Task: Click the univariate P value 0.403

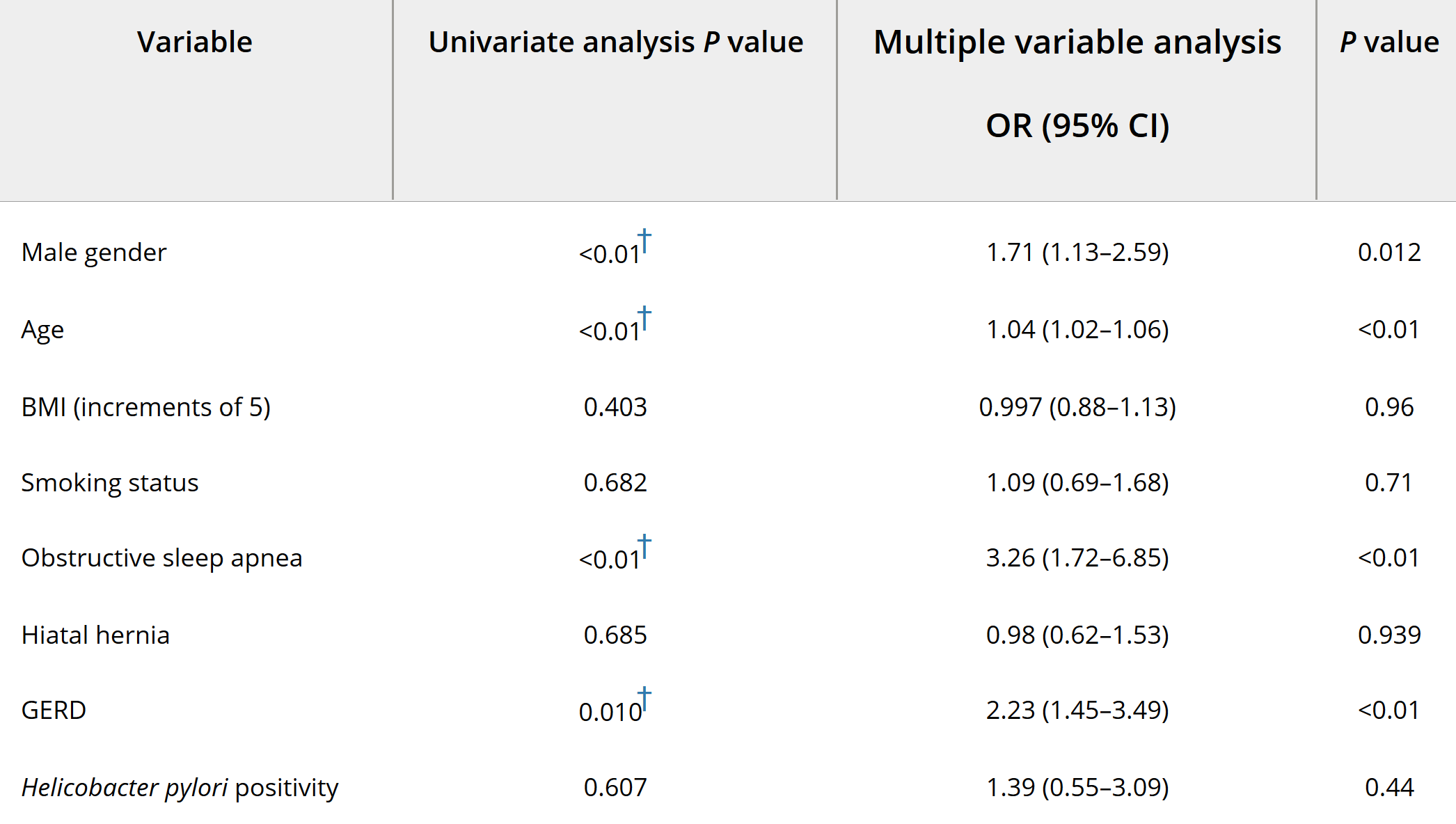Action: [615, 407]
